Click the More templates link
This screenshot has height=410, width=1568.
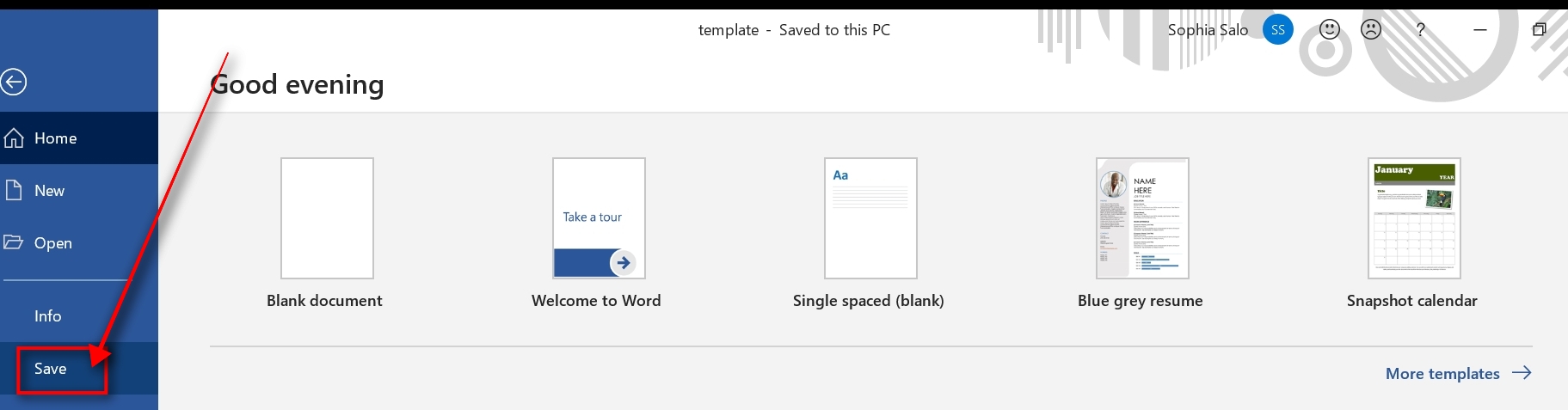tap(1442, 374)
